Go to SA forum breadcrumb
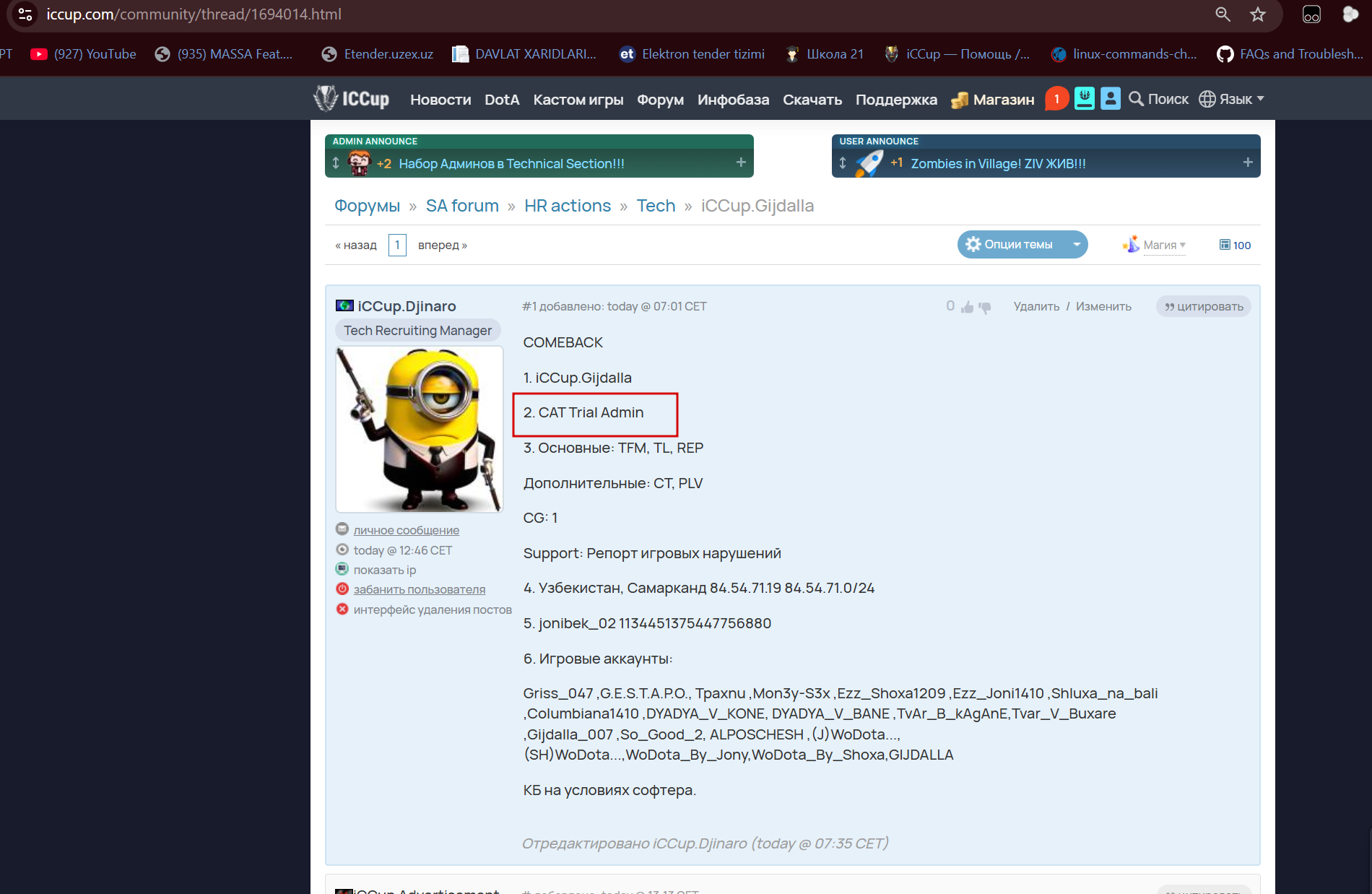This screenshot has height=894, width=1372. 462,206
